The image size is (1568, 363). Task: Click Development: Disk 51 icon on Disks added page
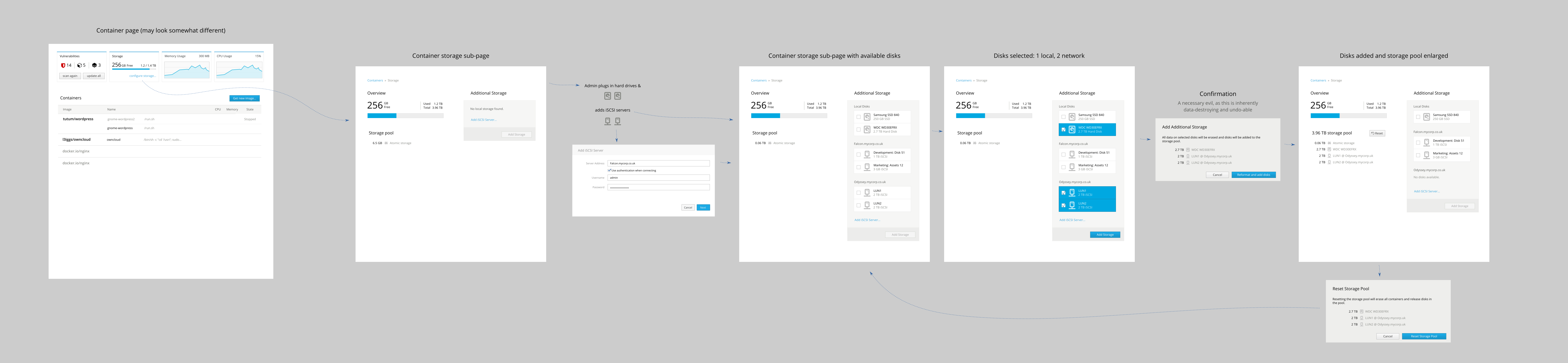pyautogui.click(x=1427, y=143)
